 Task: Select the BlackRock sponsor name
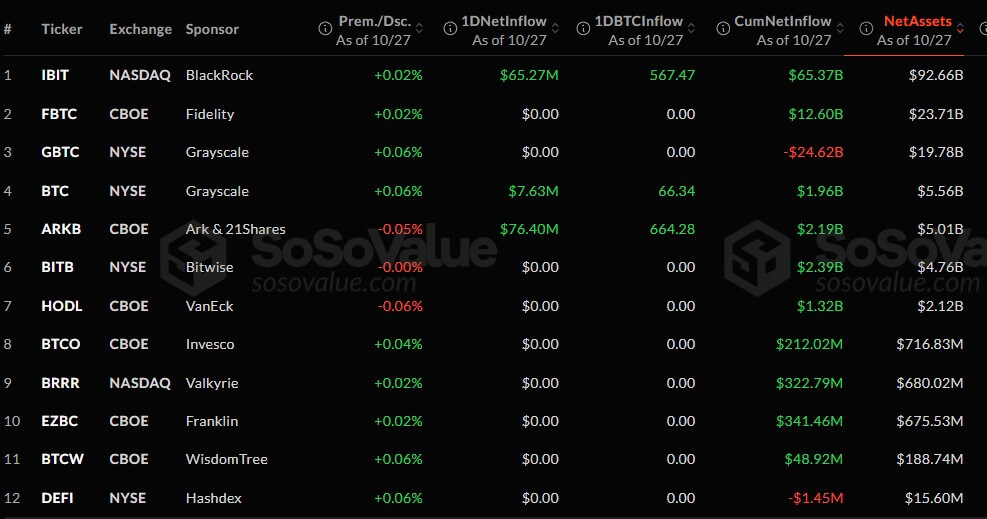coord(219,75)
